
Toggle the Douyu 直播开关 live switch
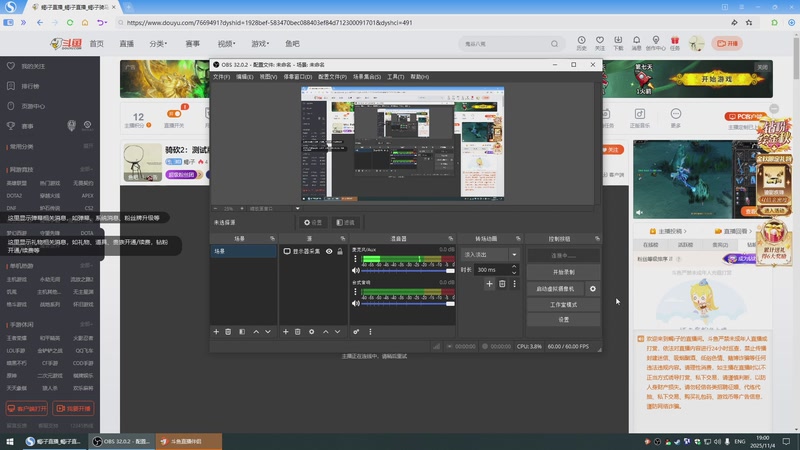pyautogui.click(x=174, y=114)
